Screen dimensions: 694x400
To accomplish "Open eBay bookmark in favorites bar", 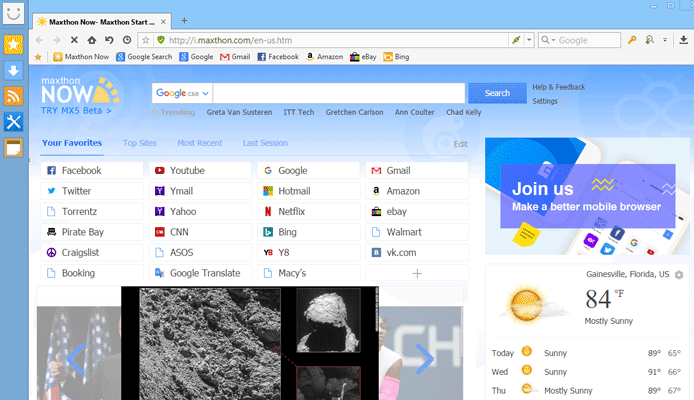I will 363,57.
